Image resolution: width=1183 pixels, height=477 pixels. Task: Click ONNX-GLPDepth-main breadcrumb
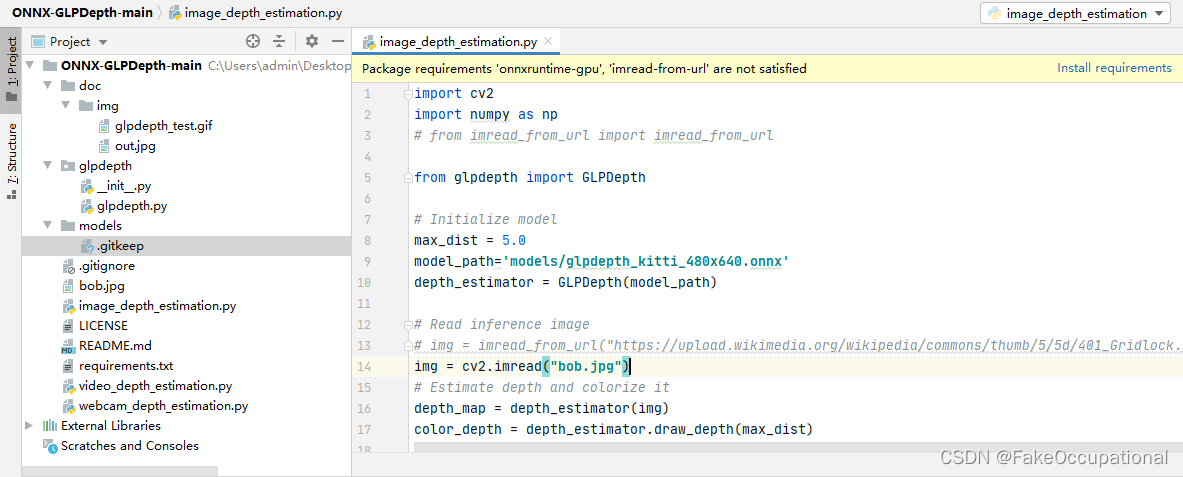[82, 13]
